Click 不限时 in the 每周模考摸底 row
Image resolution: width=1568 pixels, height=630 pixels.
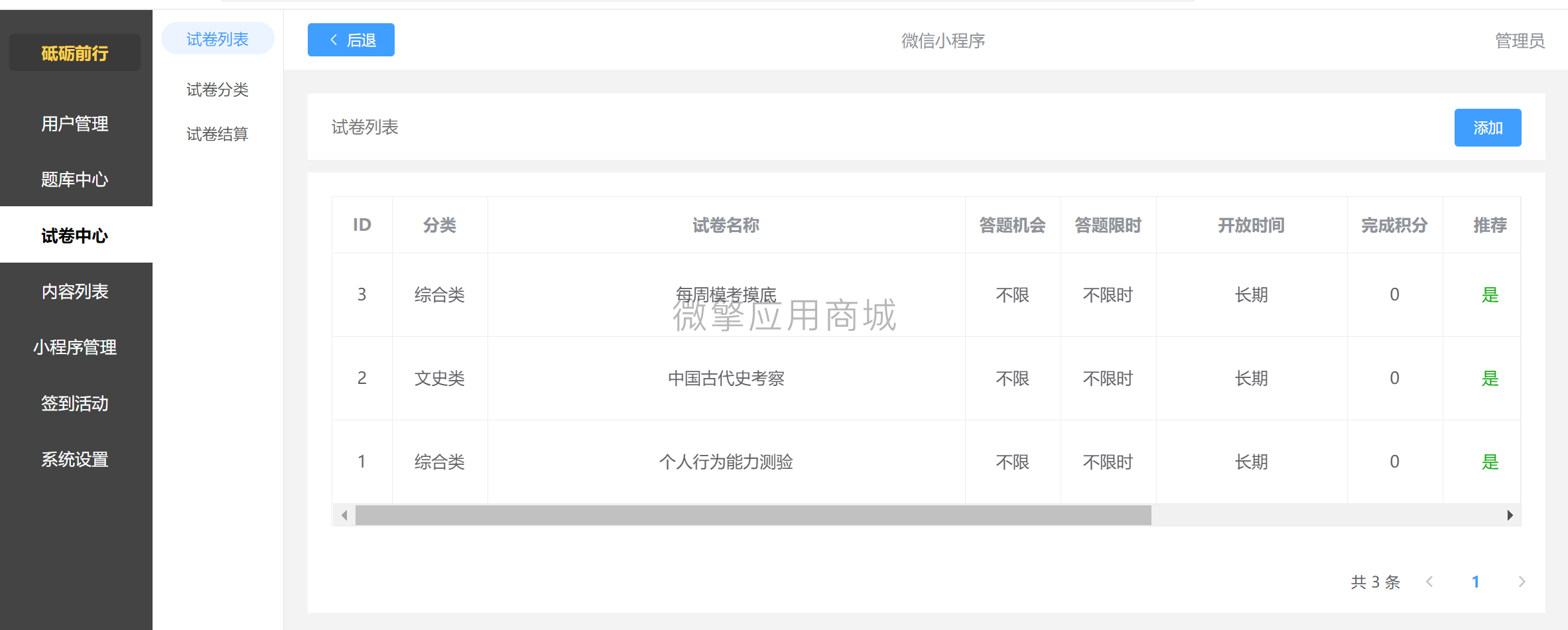point(1108,294)
